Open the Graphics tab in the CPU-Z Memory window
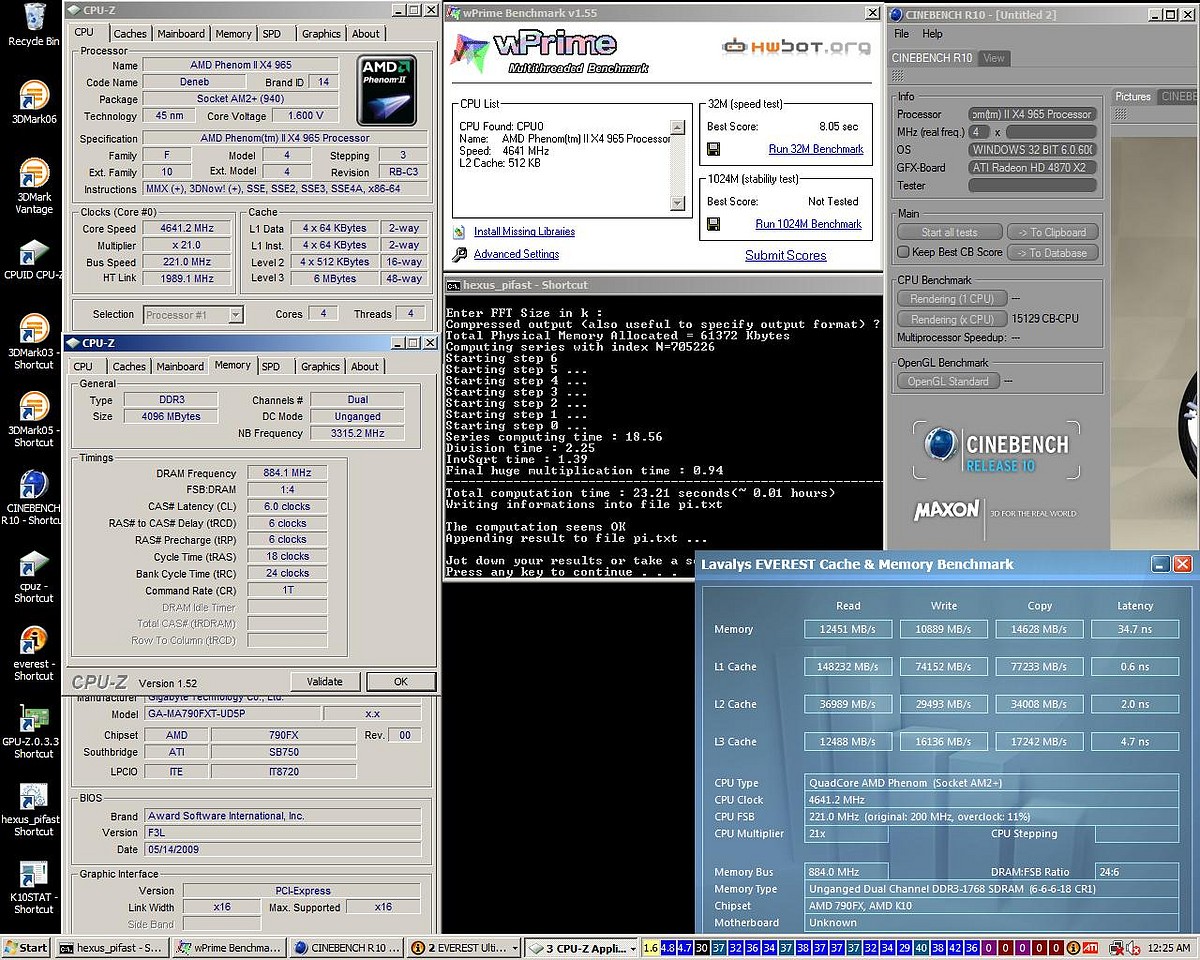 320,366
